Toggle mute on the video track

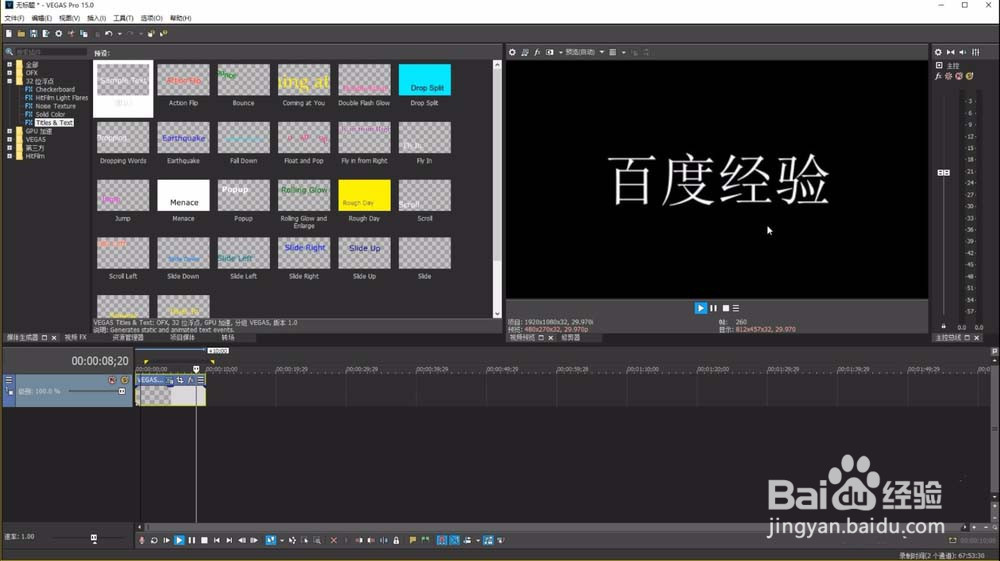click(x=112, y=380)
